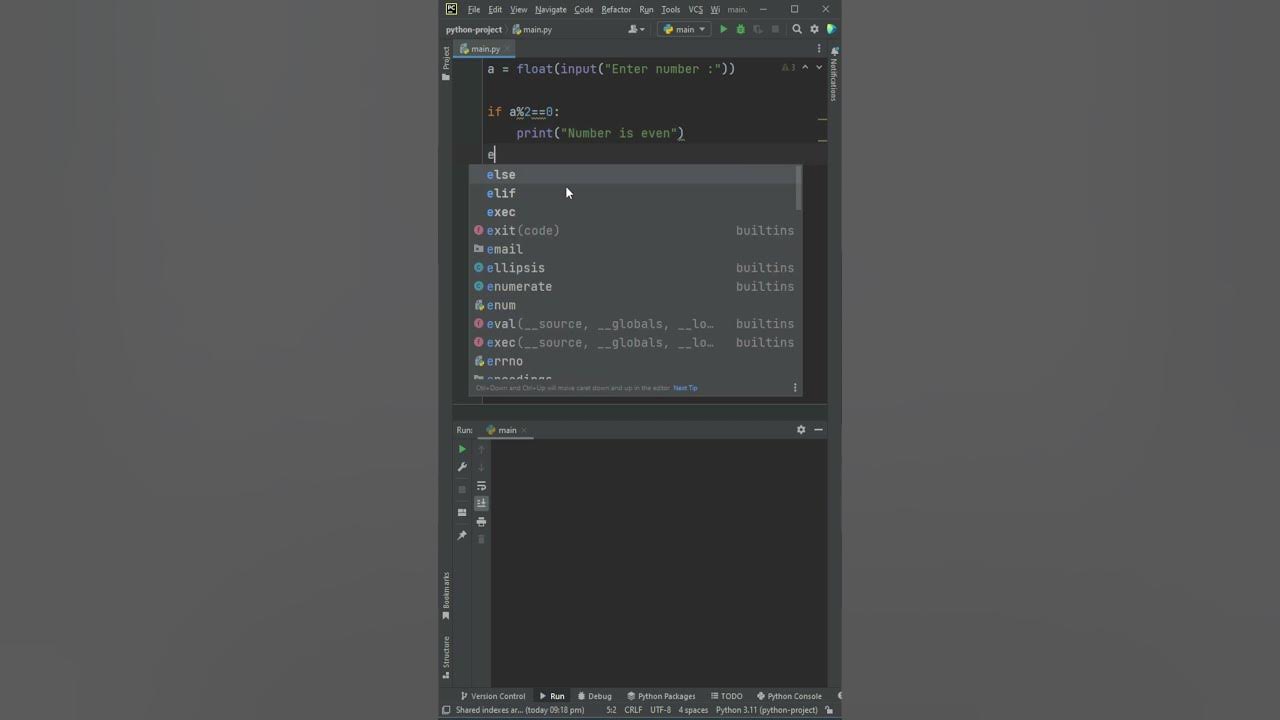
Task: Open the Version Control tool window
Action: (x=492, y=696)
